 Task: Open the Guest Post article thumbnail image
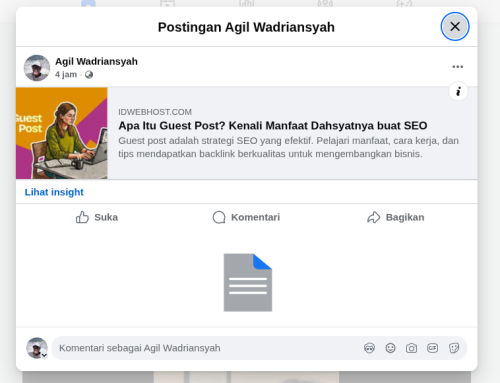(x=62, y=133)
